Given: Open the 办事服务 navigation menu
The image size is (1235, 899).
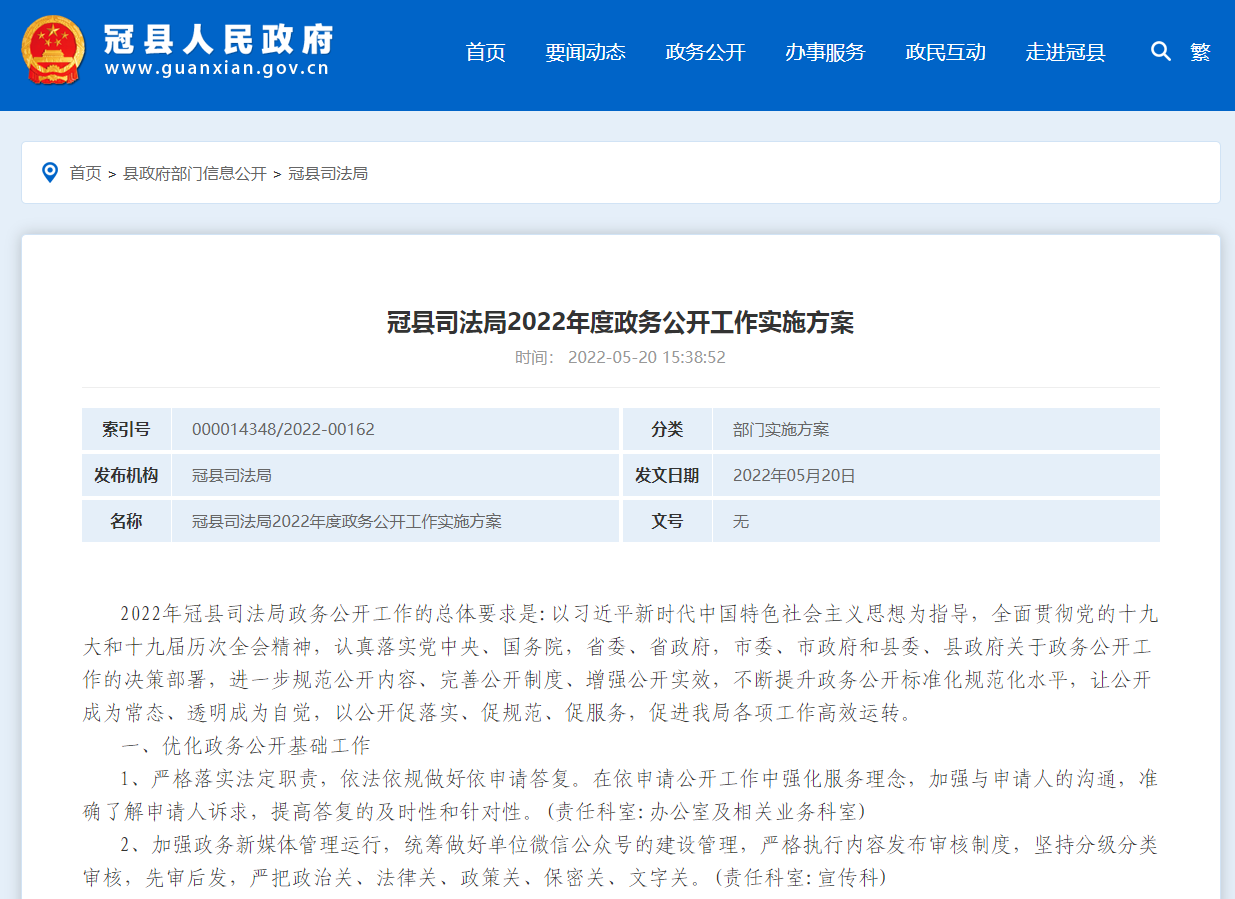Looking at the screenshot, I should click(825, 52).
